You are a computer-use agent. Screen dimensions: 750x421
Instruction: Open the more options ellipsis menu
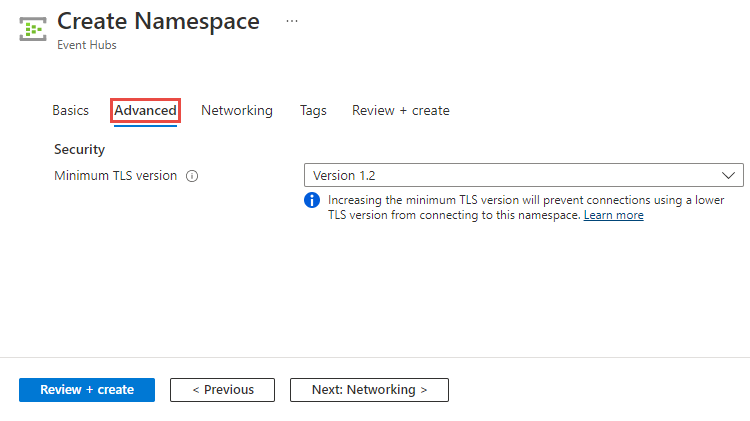pyautogui.click(x=292, y=21)
